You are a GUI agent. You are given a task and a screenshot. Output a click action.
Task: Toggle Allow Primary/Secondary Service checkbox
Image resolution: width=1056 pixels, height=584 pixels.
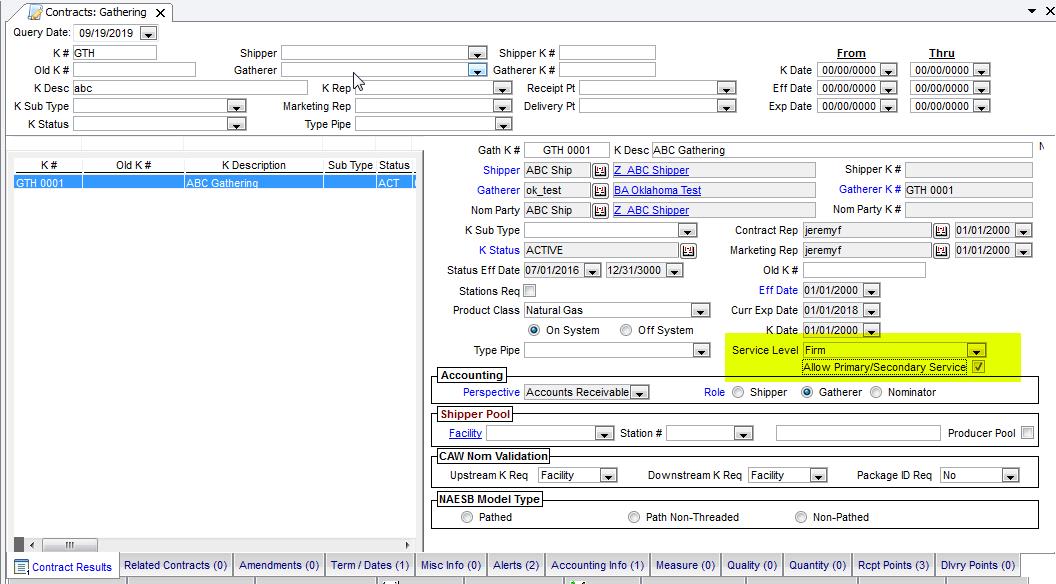coord(978,367)
